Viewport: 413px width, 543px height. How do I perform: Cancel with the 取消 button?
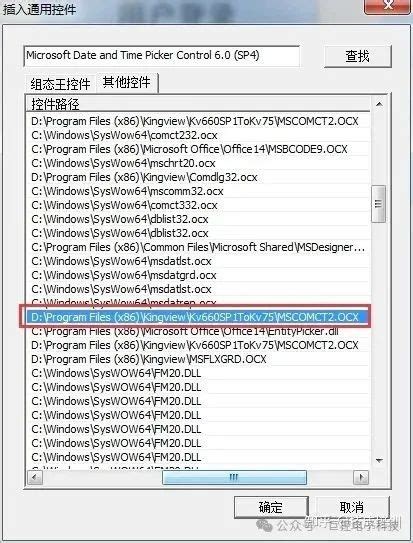(352, 507)
